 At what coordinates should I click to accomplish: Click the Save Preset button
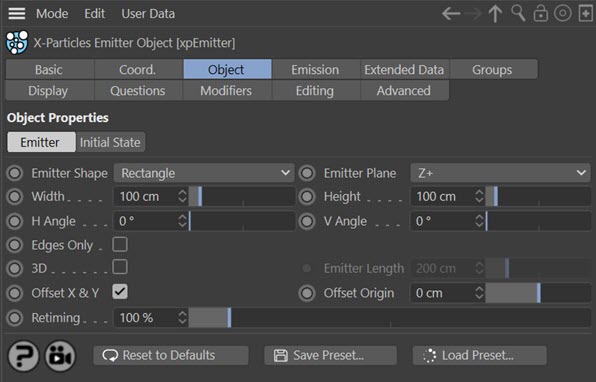tap(330, 356)
